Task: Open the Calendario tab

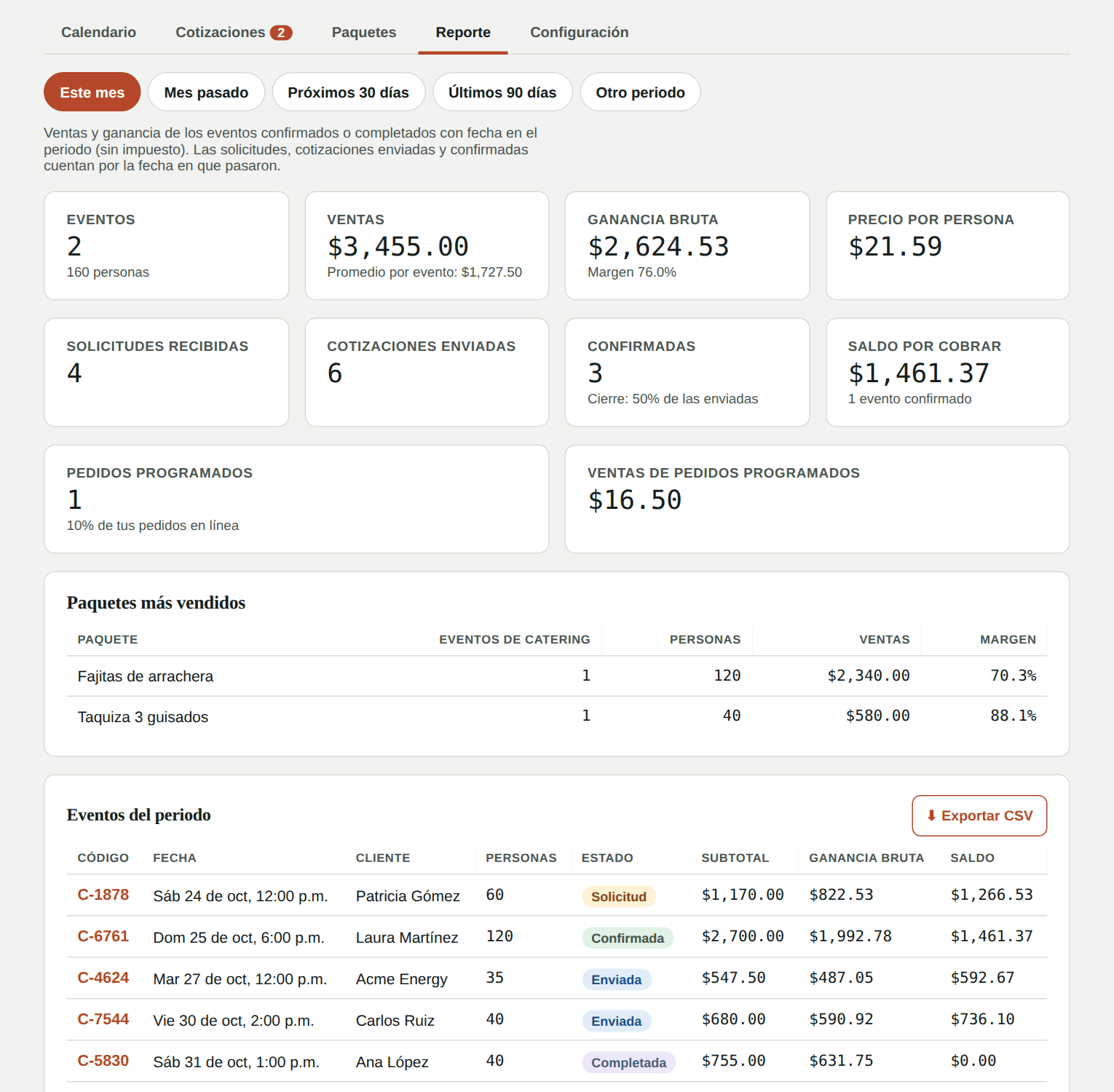Action: (x=98, y=32)
